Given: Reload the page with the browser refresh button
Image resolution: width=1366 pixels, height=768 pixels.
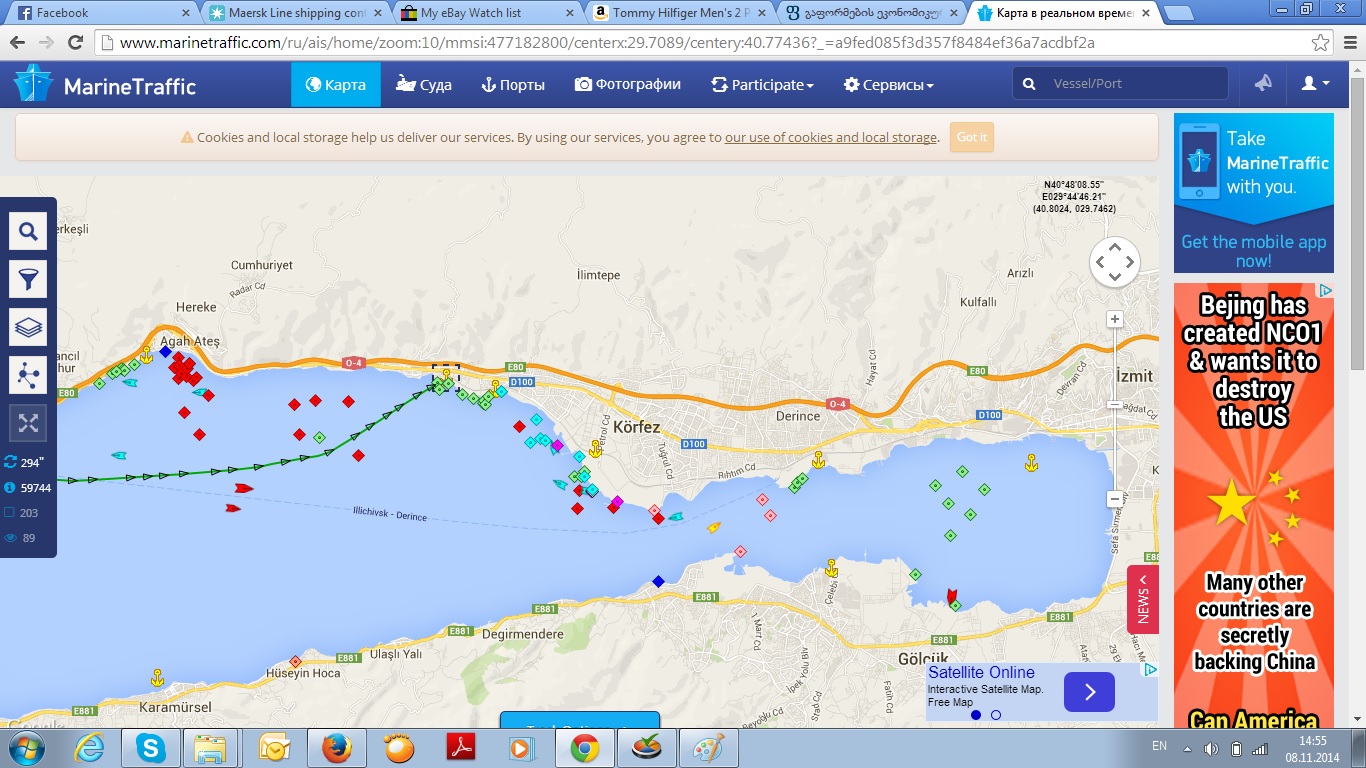Looking at the screenshot, I should click(x=75, y=43).
